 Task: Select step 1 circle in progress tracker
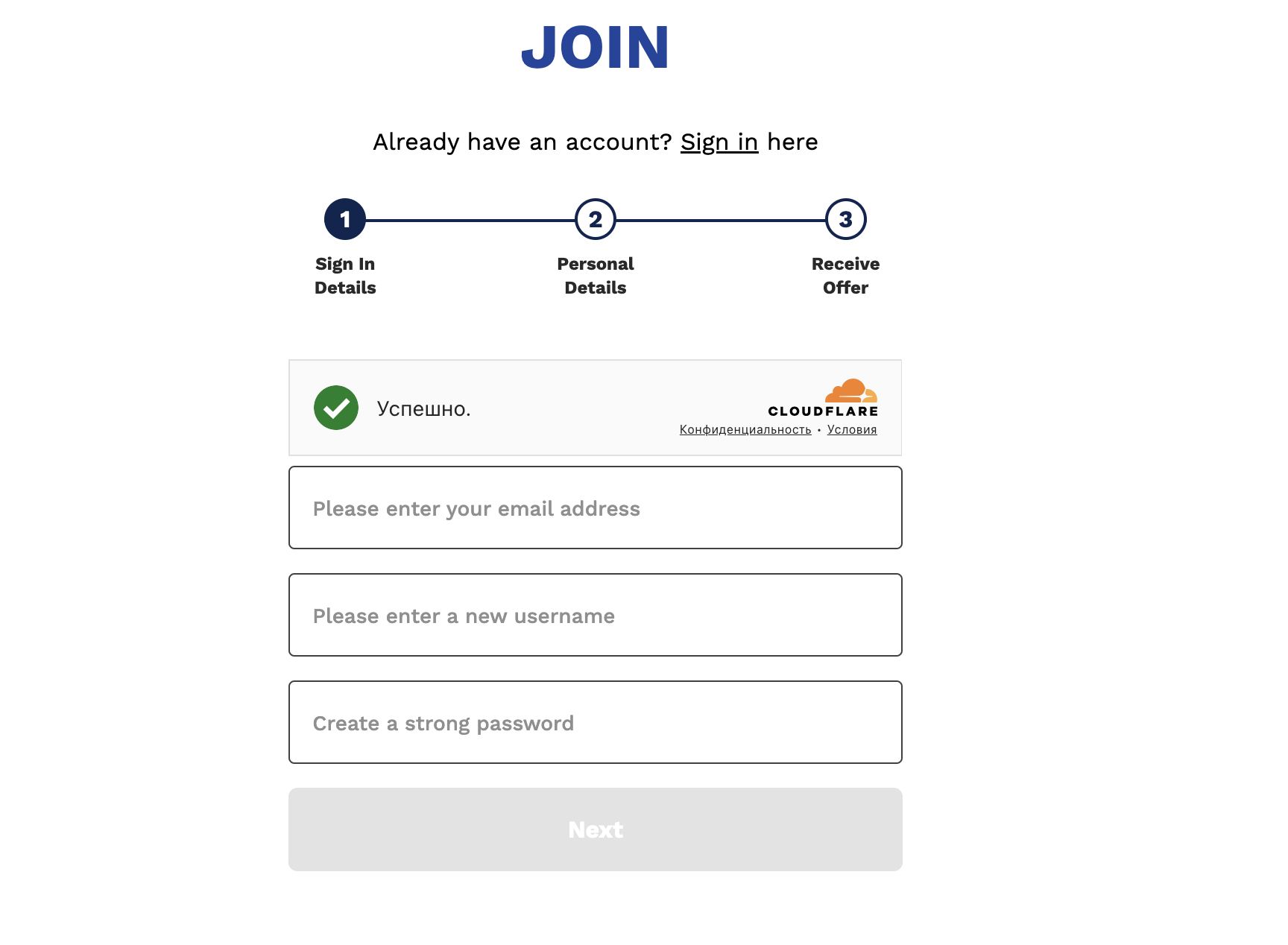coord(345,219)
